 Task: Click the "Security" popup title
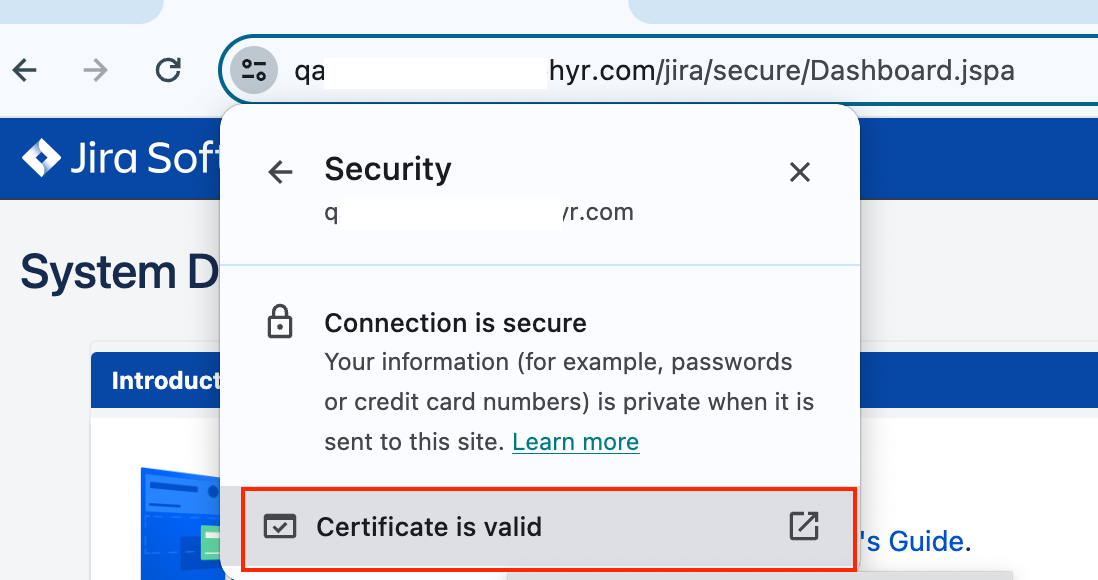coord(388,170)
